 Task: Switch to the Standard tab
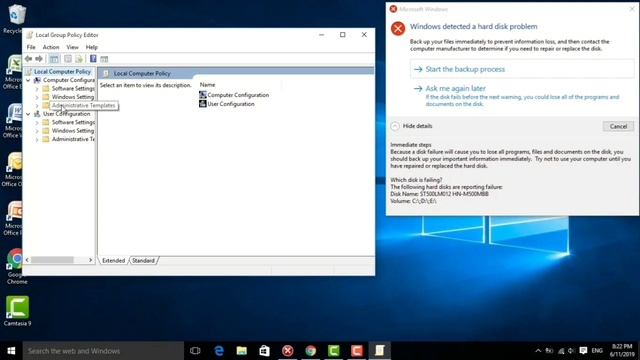(143, 260)
